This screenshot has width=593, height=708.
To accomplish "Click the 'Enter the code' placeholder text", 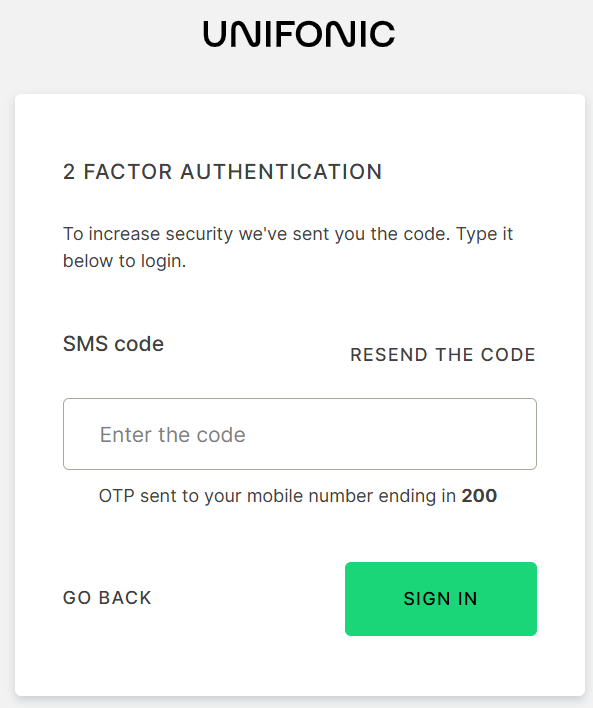I will [x=173, y=435].
